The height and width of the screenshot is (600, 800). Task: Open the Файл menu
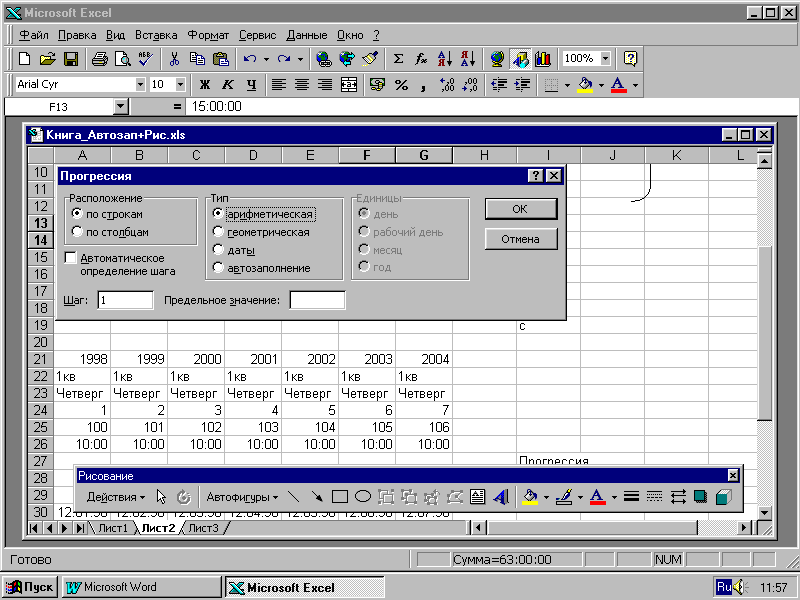34,35
